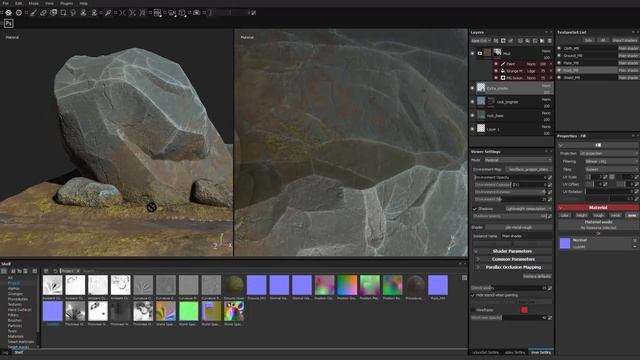
Task: Click the Solo button in TextureSet List
Action: pyautogui.click(x=588, y=40)
